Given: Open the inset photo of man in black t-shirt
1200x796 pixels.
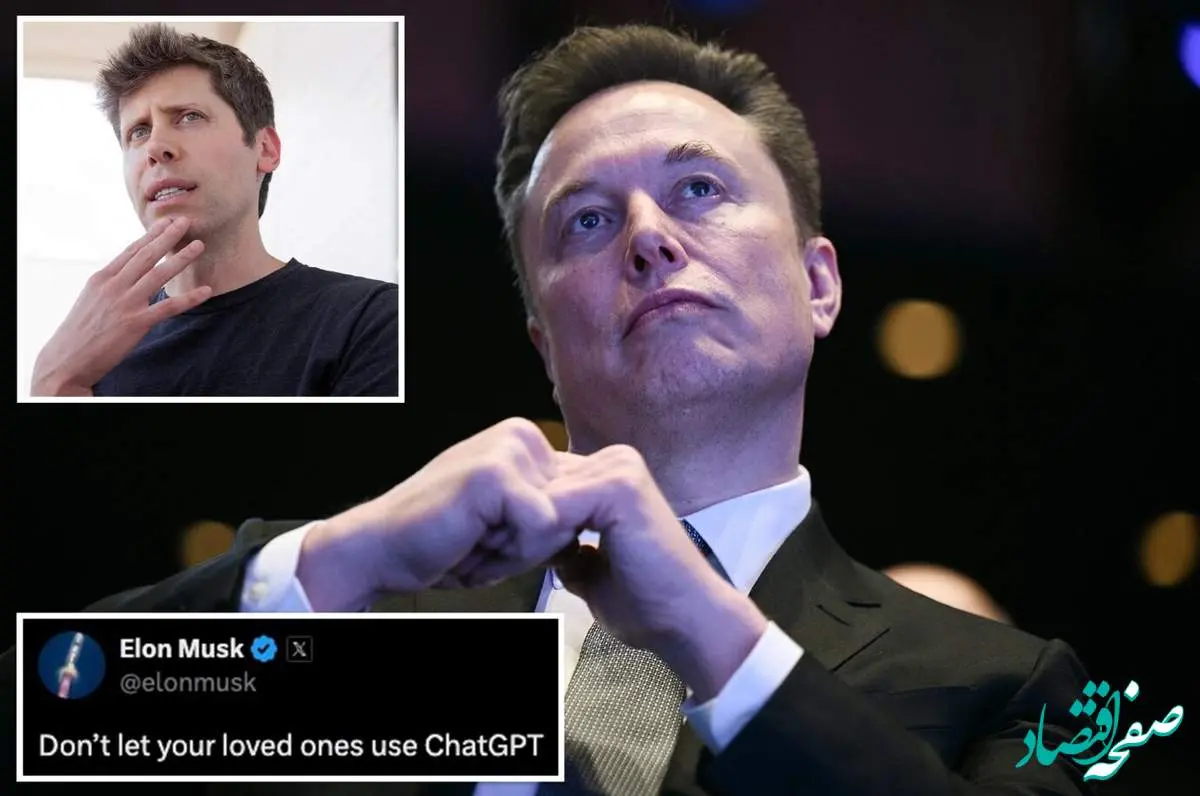Looking at the screenshot, I should point(210,208).
